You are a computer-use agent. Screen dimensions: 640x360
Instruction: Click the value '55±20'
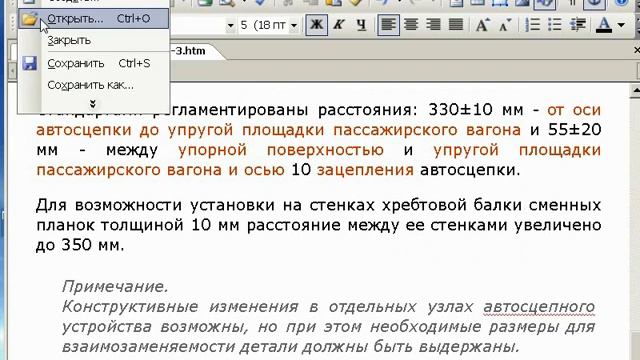(575, 130)
